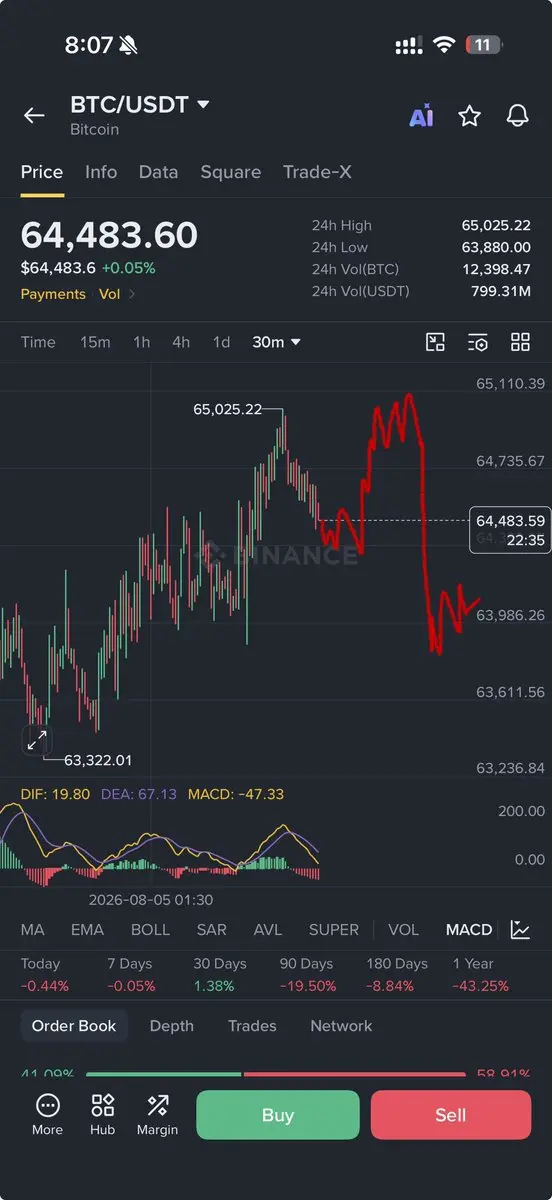Select the 1d interval
The height and width of the screenshot is (1200, 552).
pos(221,342)
